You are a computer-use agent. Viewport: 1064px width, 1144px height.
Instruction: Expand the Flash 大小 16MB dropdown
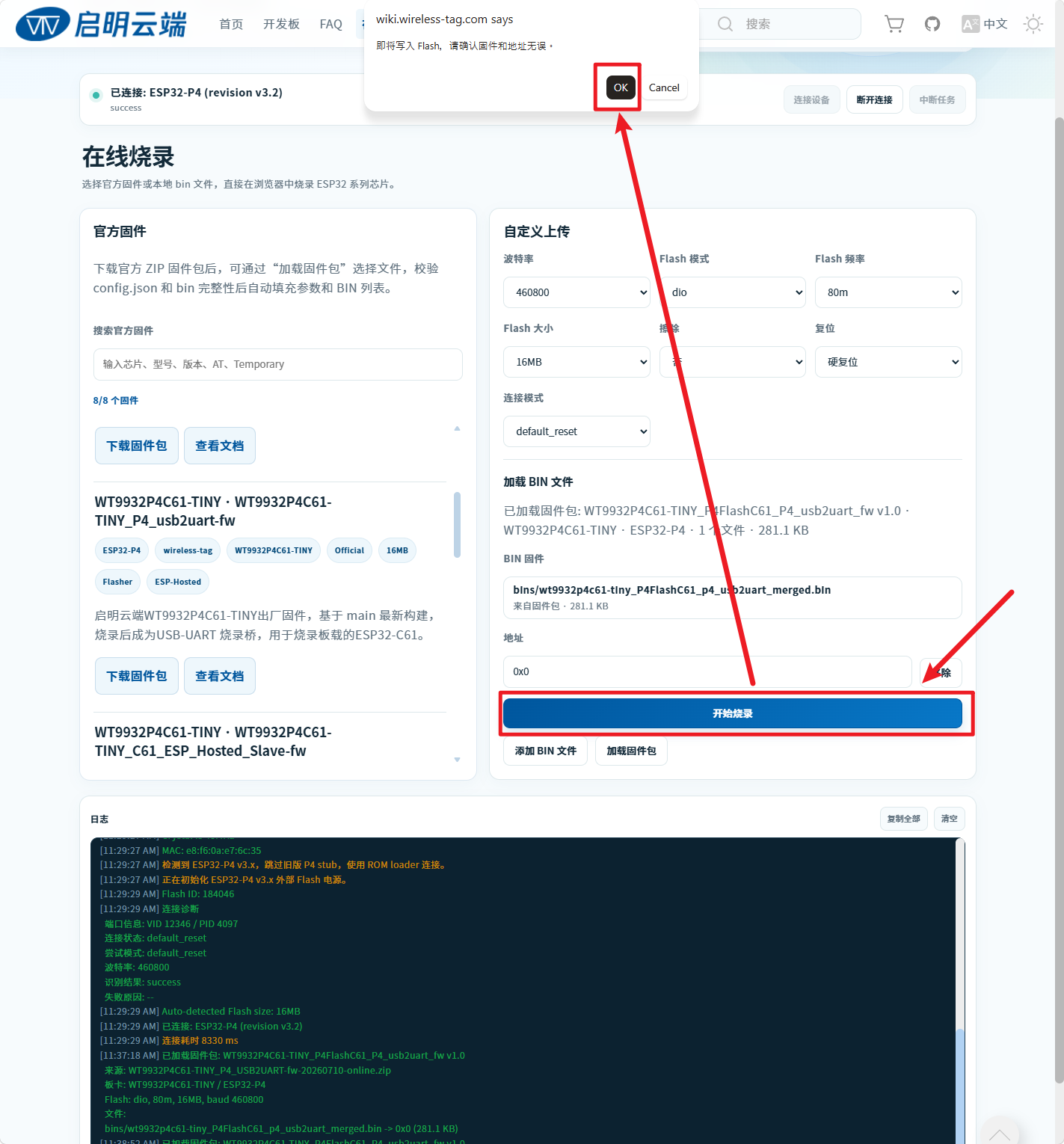pos(576,362)
